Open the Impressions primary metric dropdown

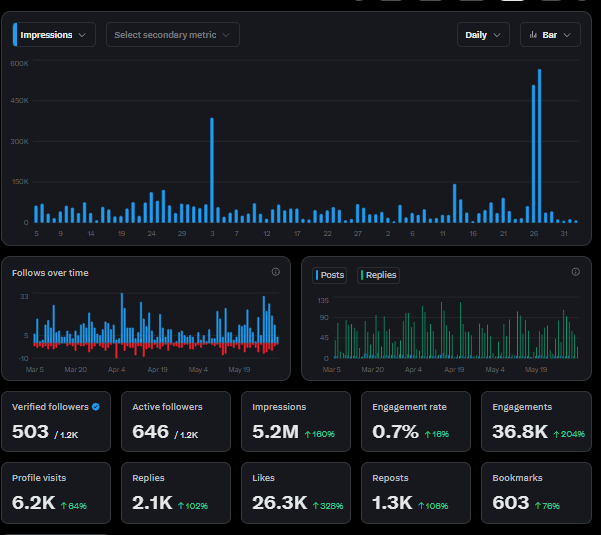click(x=54, y=35)
